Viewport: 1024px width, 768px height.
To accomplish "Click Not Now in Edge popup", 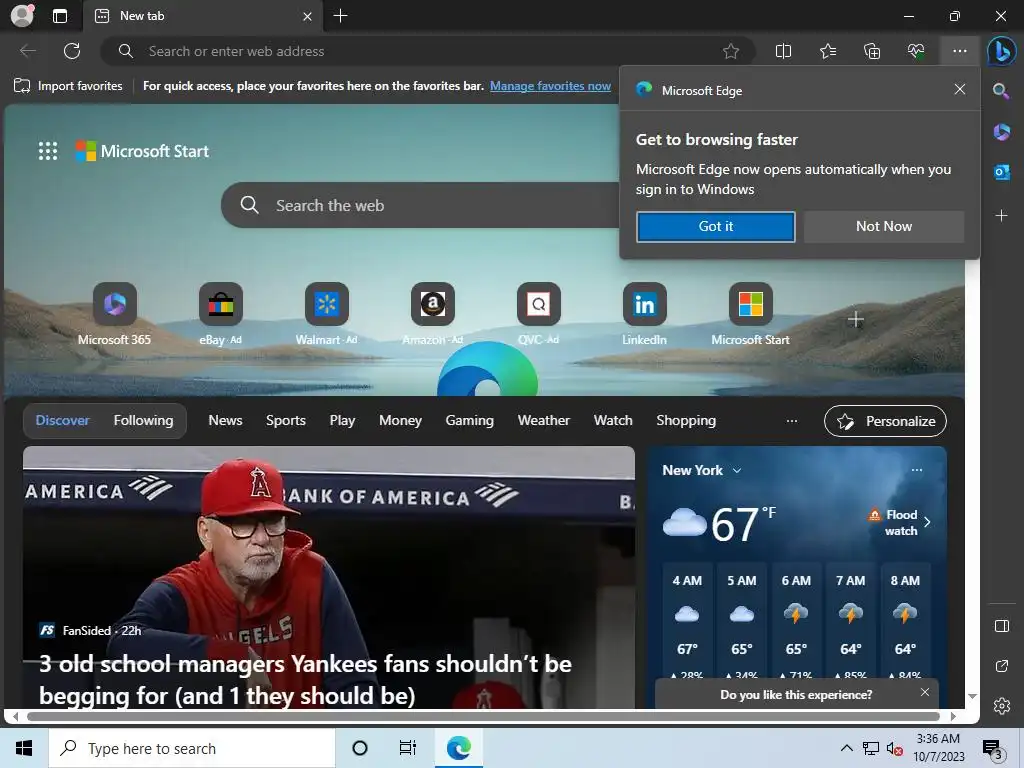I will [x=884, y=227].
